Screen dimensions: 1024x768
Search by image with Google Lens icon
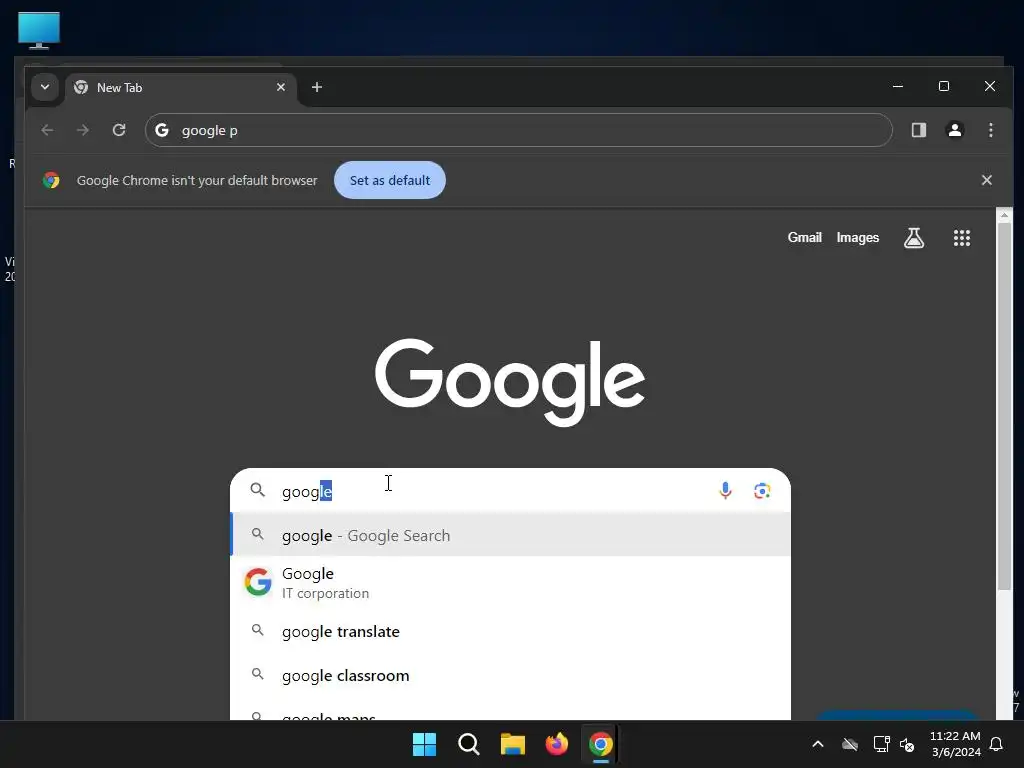tap(762, 490)
